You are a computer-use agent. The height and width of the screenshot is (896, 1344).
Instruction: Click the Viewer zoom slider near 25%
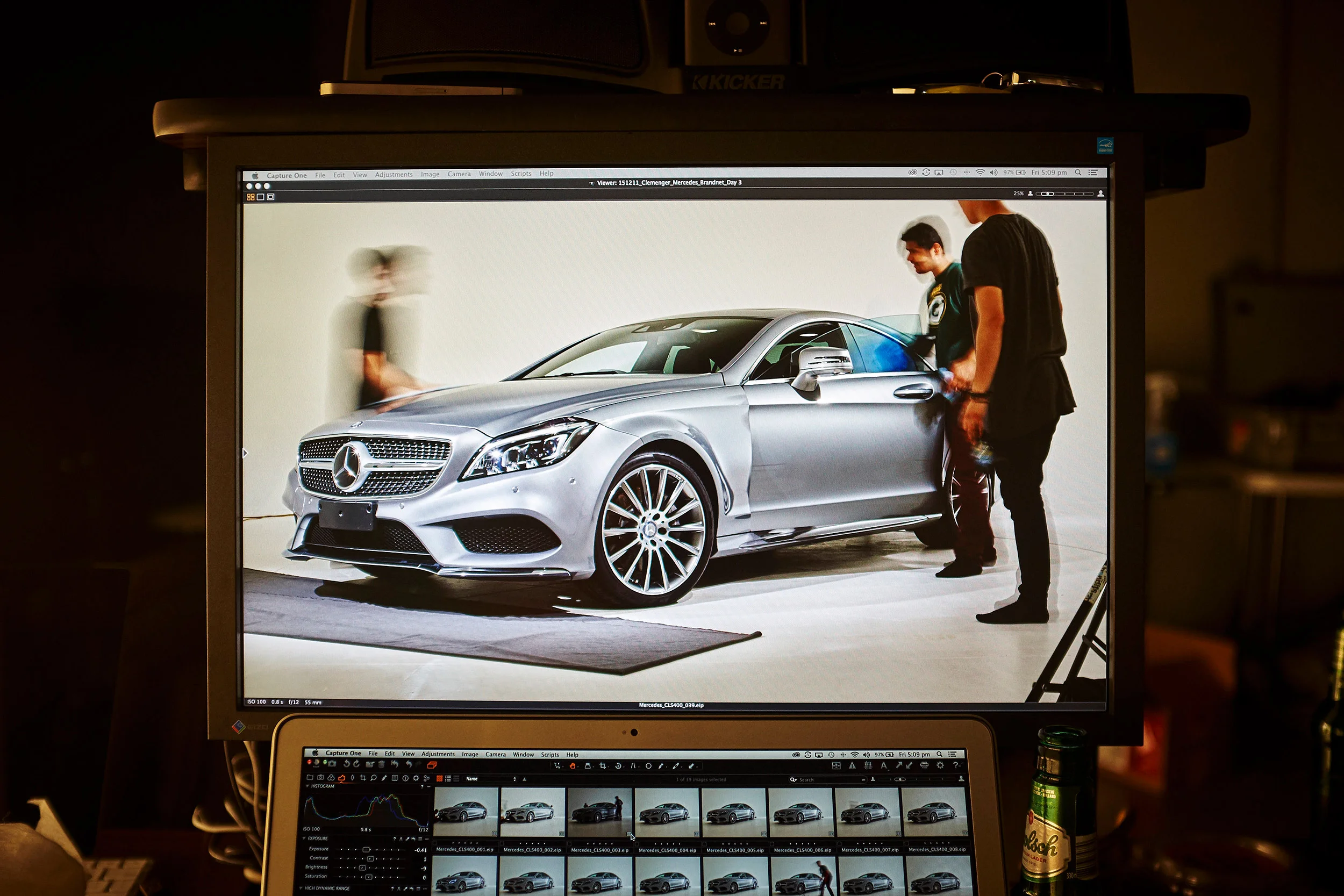click(x=1066, y=193)
